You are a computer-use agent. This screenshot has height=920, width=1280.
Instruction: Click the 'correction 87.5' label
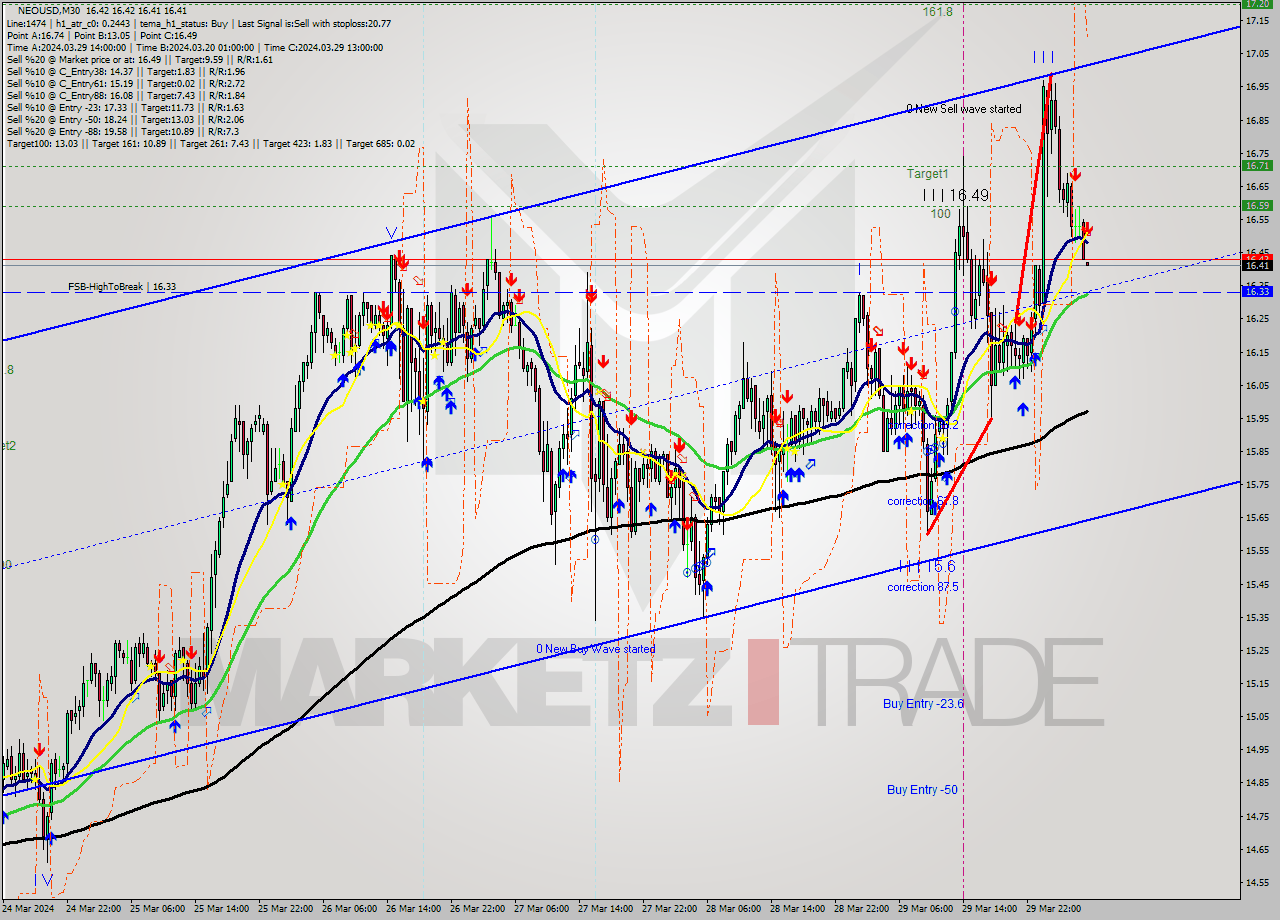922,587
